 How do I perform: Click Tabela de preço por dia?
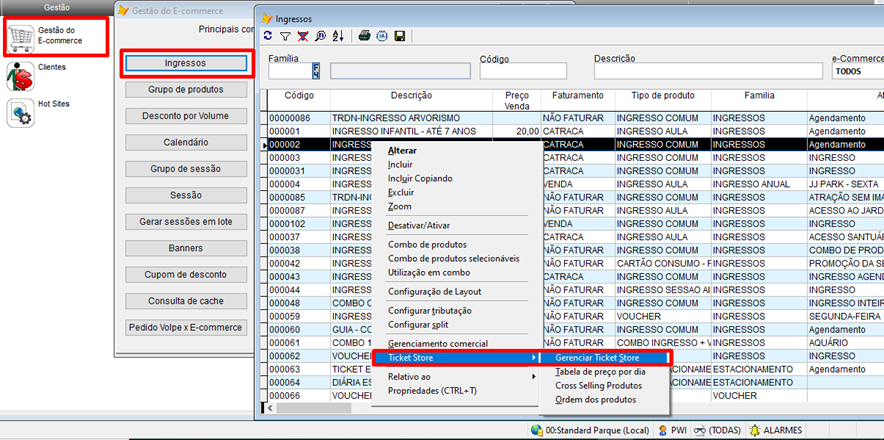point(600,371)
